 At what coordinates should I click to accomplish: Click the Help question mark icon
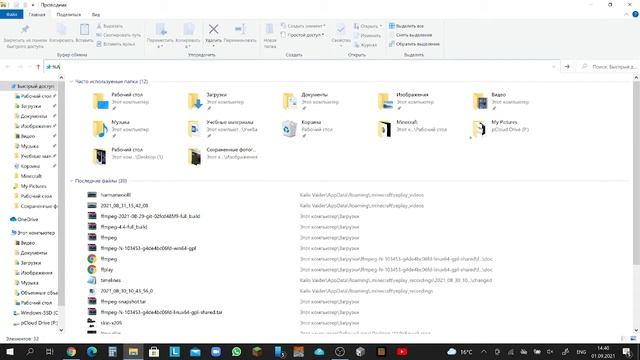click(635, 14)
